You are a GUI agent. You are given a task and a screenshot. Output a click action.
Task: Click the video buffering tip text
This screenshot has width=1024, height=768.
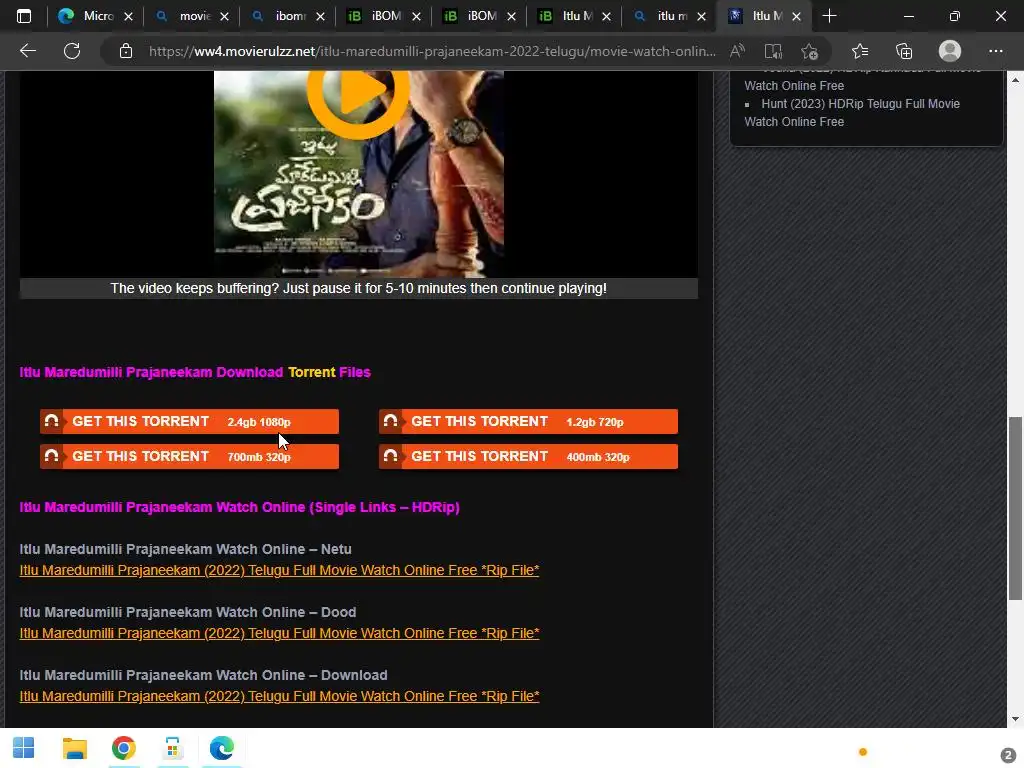tap(359, 289)
